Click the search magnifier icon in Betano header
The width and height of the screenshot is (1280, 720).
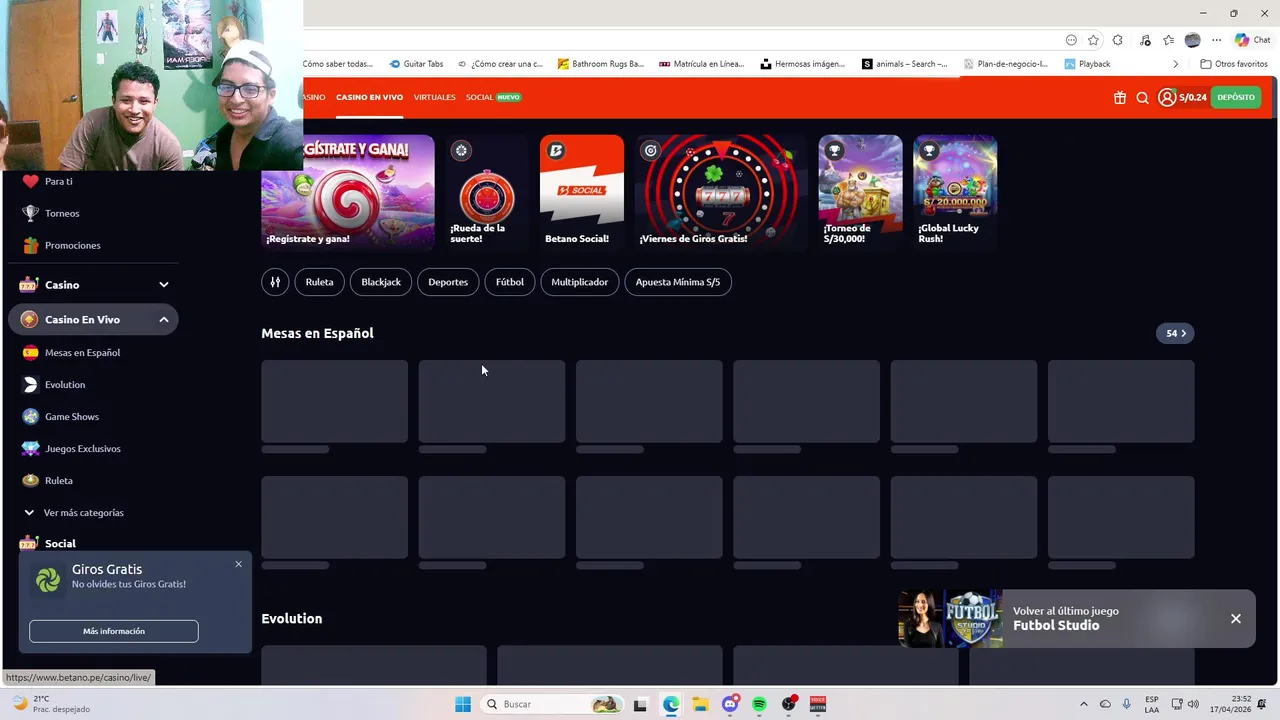tap(1142, 97)
